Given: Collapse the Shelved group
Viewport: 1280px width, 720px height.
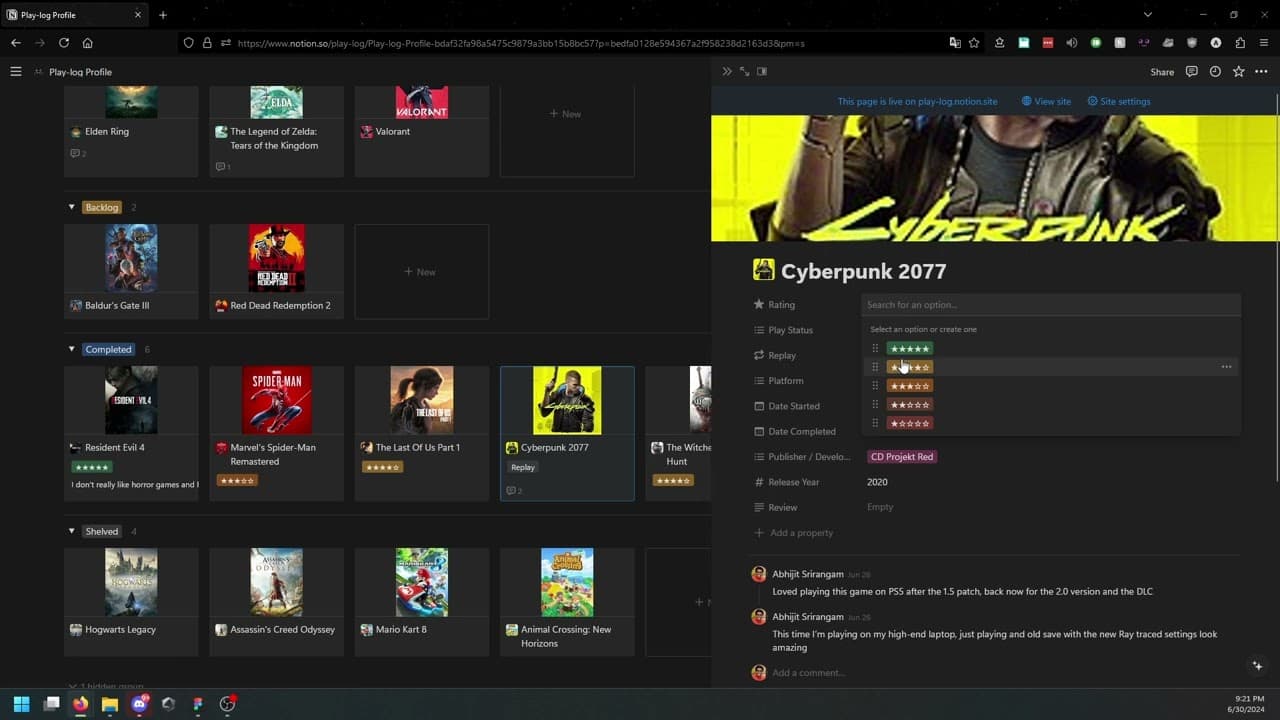Looking at the screenshot, I should click(72, 531).
